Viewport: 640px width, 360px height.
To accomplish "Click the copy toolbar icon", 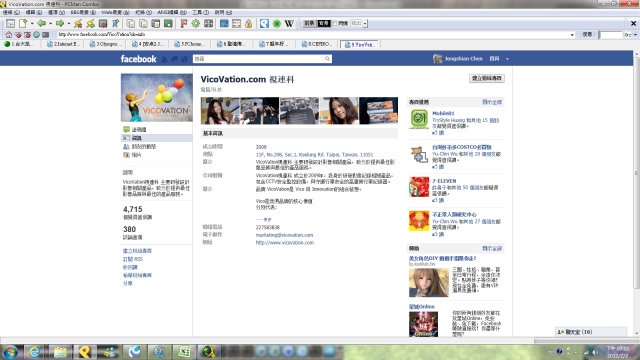I will click(131, 24).
